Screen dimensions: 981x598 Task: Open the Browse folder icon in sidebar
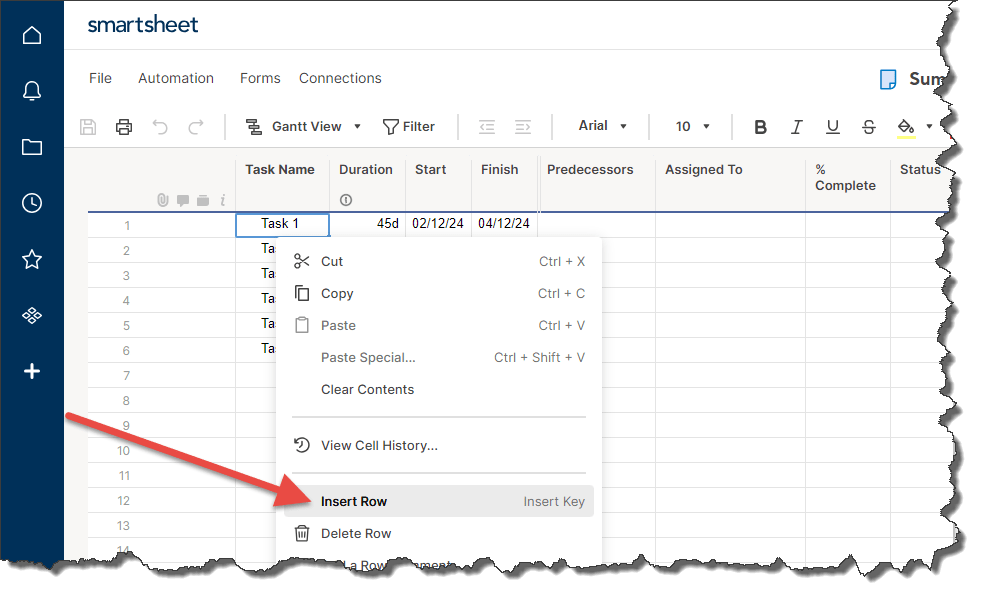click(31, 146)
